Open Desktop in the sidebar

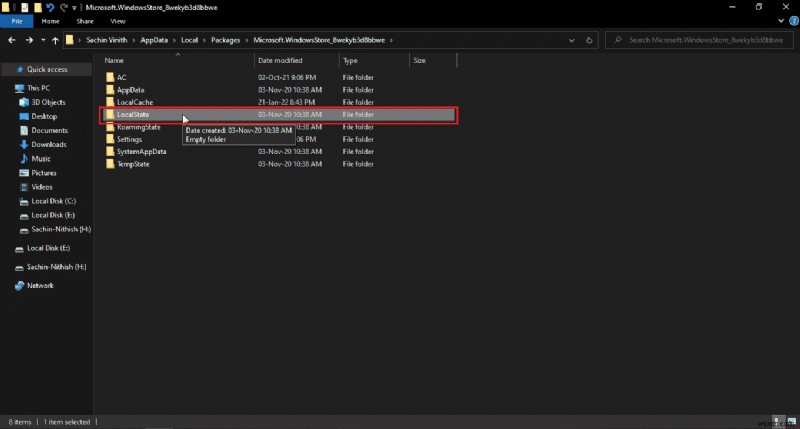(x=44, y=116)
